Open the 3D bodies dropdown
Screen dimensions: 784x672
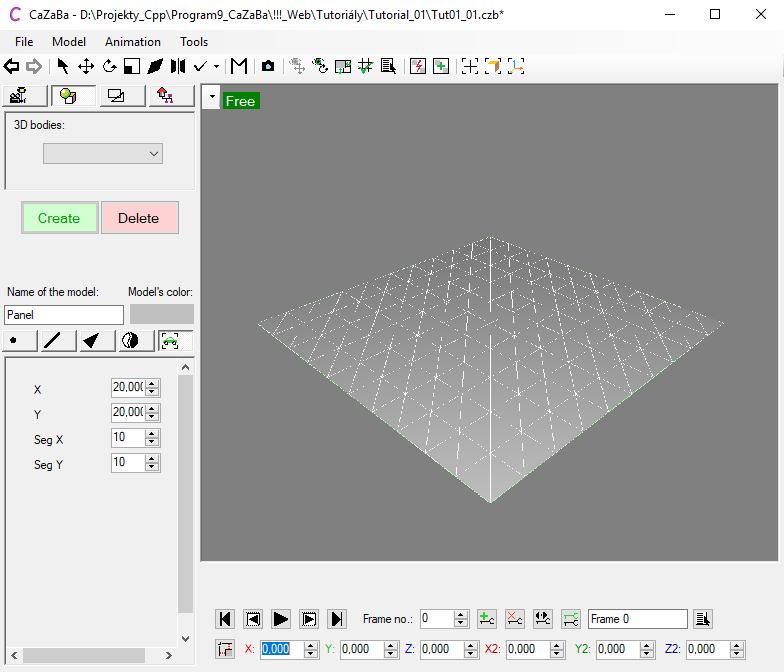pos(102,153)
